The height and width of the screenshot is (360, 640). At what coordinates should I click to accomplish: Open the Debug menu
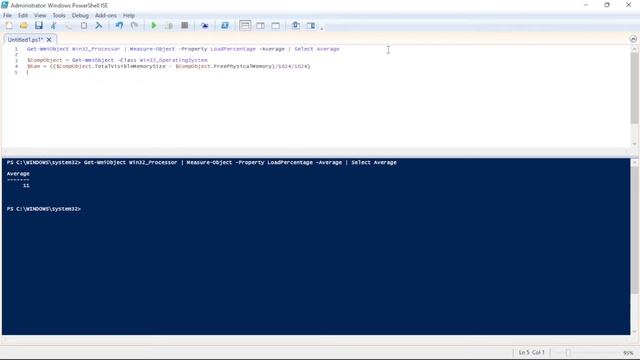click(x=80, y=16)
